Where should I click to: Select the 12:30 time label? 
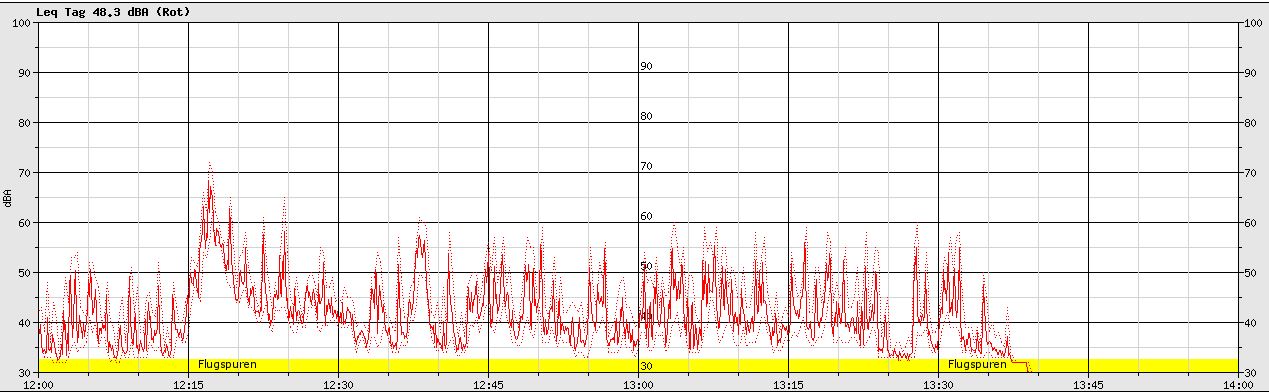pos(338,384)
